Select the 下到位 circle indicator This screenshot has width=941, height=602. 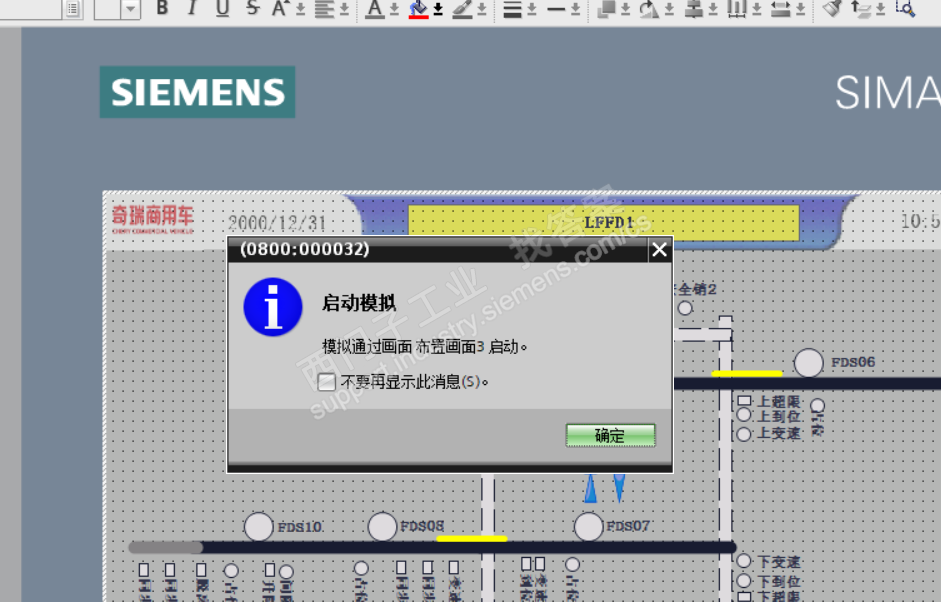pos(744,580)
